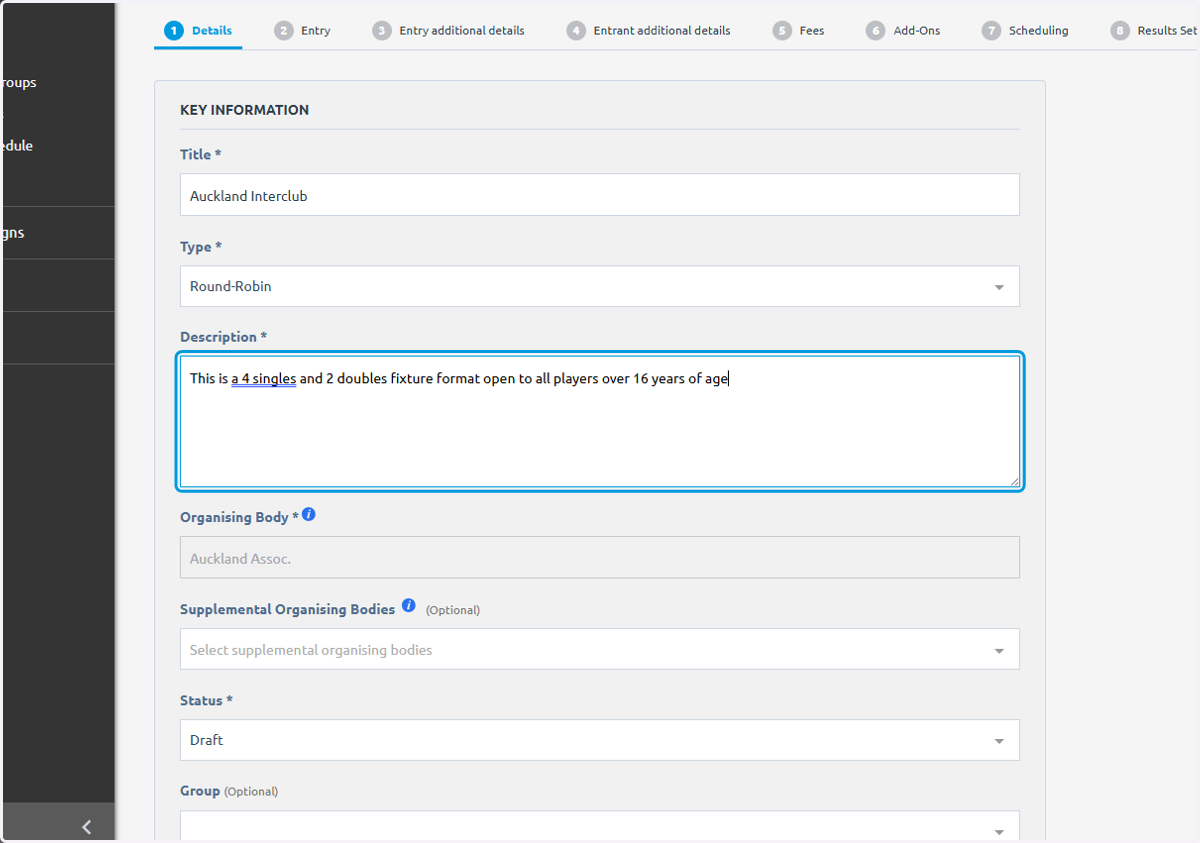Click info icon beside Supplemental Organising Bodies

pyautogui.click(x=408, y=606)
